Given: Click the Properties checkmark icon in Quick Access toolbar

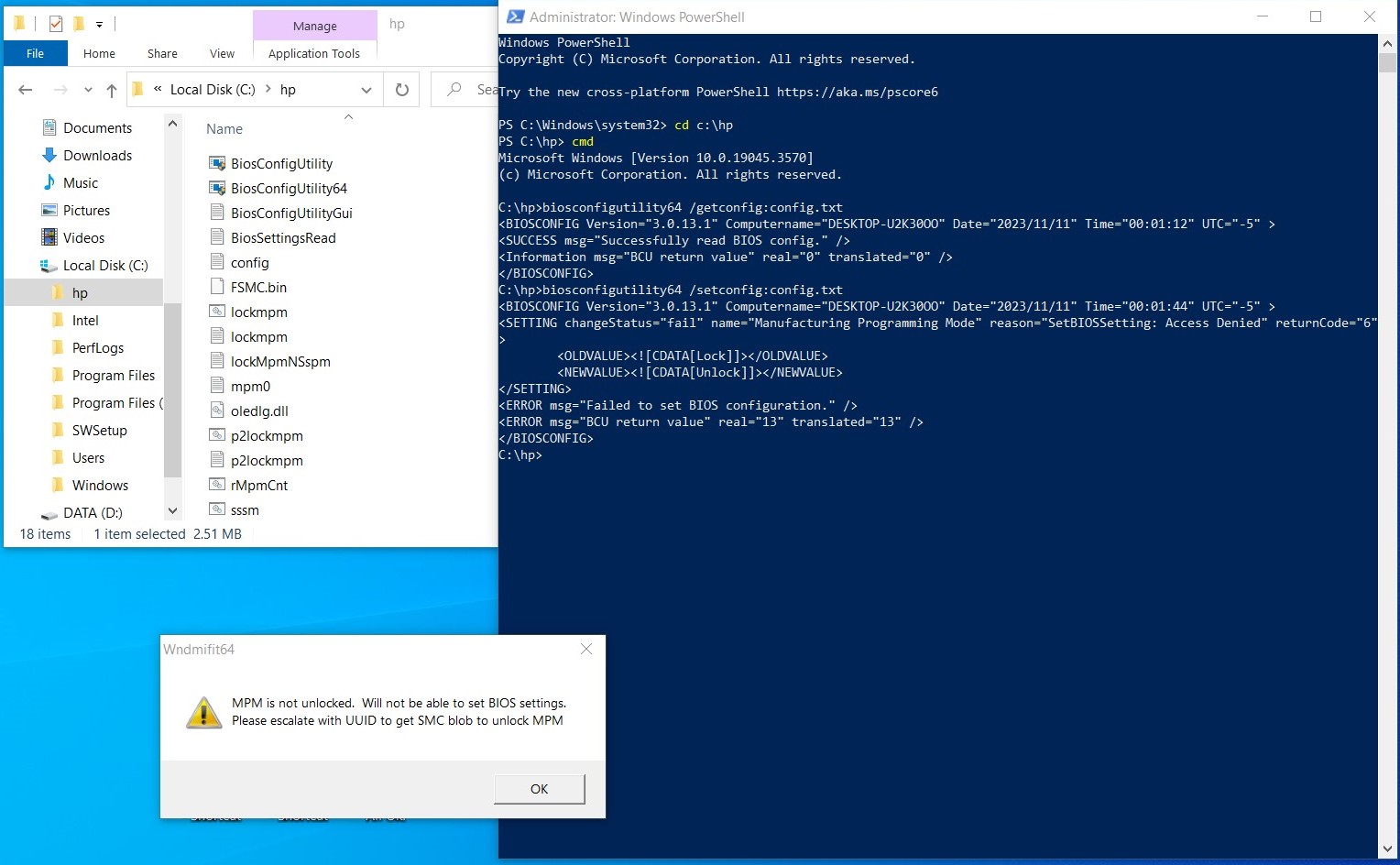Looking at the screenshot, I should click(56, 24).
